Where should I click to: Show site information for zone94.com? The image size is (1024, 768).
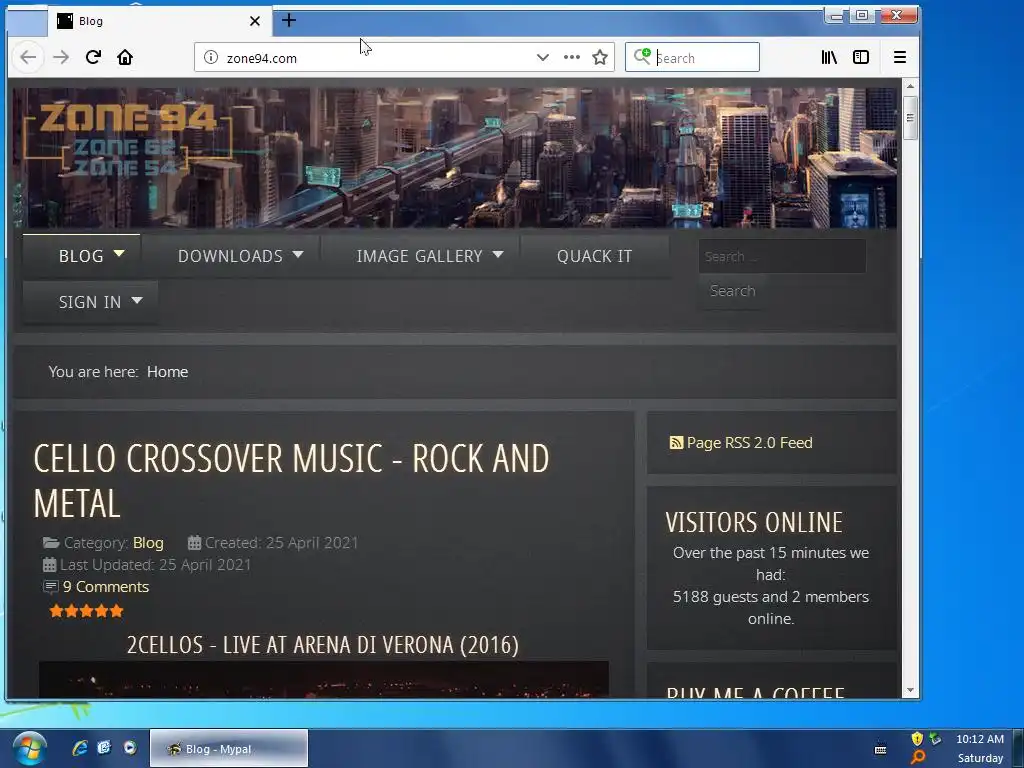pyautogui.click(x=210, y=57)
